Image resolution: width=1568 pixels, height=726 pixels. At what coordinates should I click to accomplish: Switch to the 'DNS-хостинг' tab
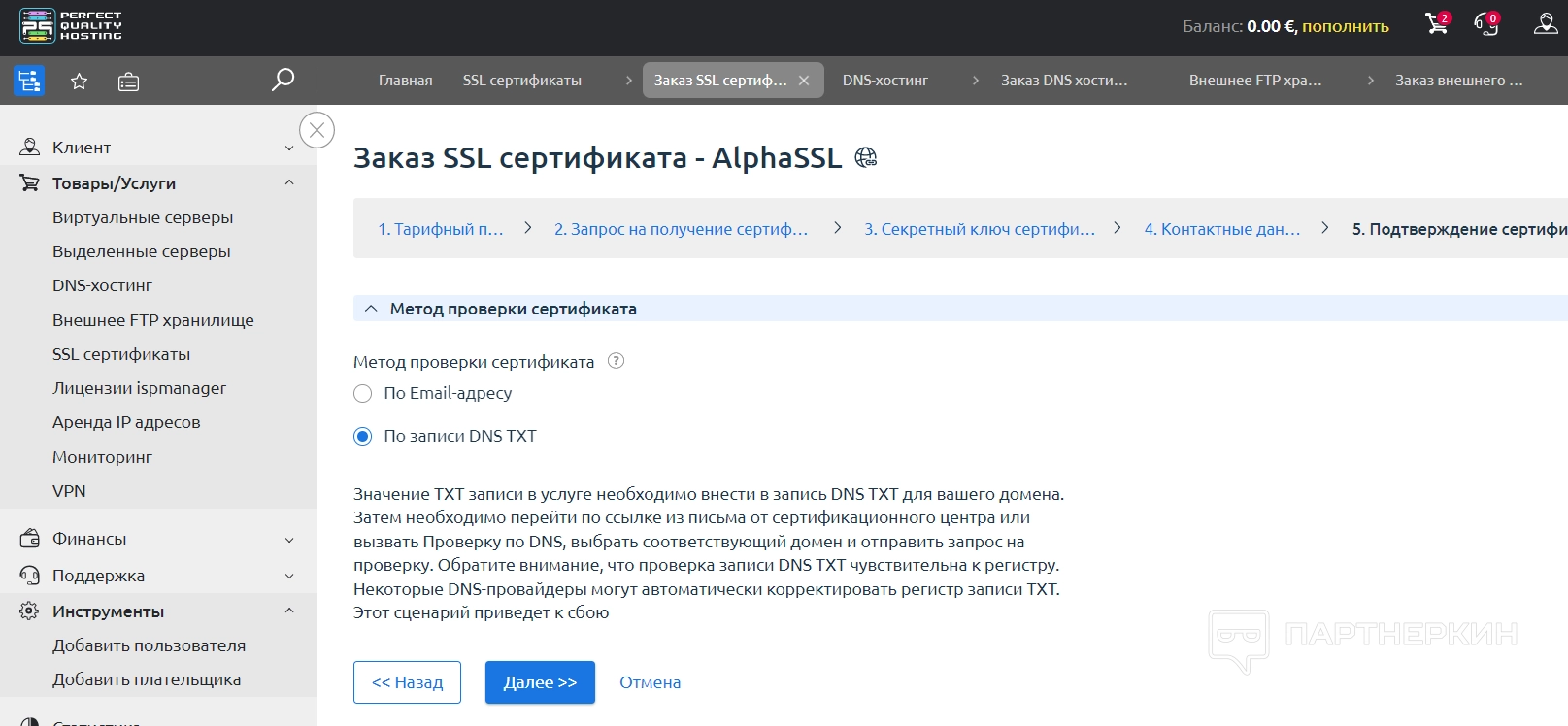884,81
